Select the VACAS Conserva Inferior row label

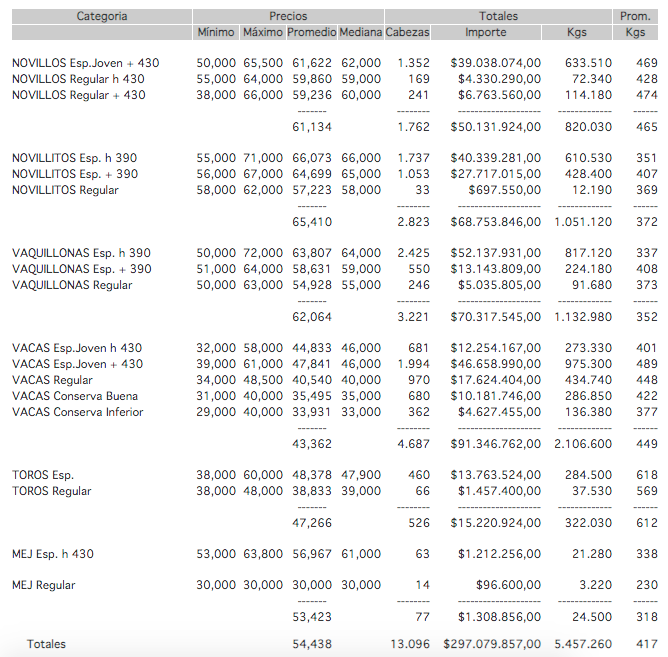pyautogui.click(x=77, y=412)
